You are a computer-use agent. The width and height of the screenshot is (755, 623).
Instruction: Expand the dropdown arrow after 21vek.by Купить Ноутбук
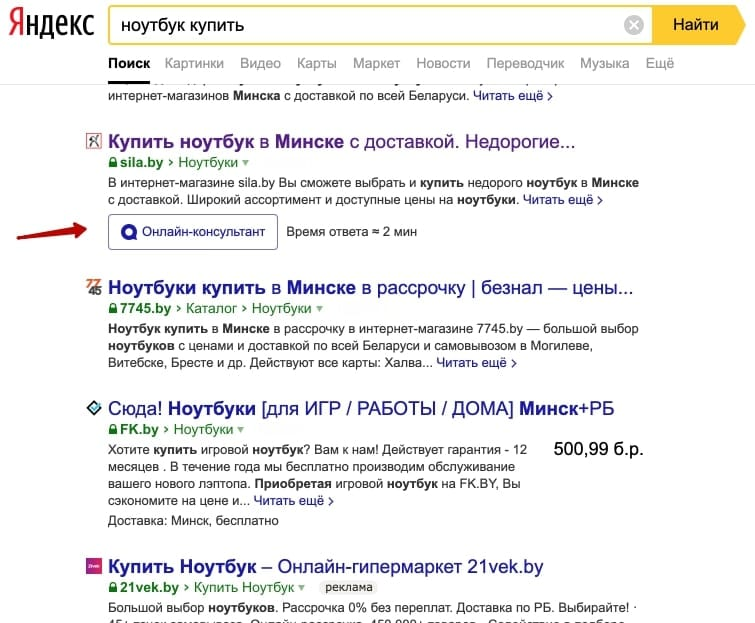[301, 588]
